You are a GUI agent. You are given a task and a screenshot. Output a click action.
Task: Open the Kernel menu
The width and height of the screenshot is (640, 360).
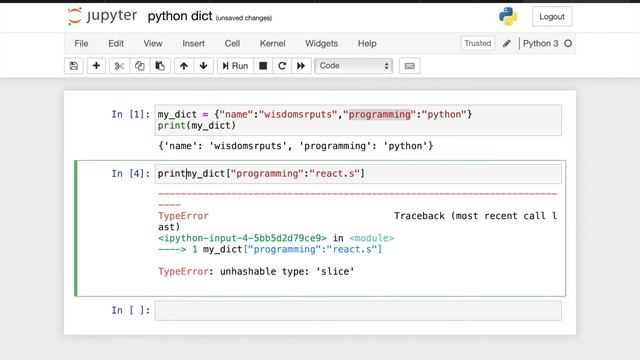[273, 43]
